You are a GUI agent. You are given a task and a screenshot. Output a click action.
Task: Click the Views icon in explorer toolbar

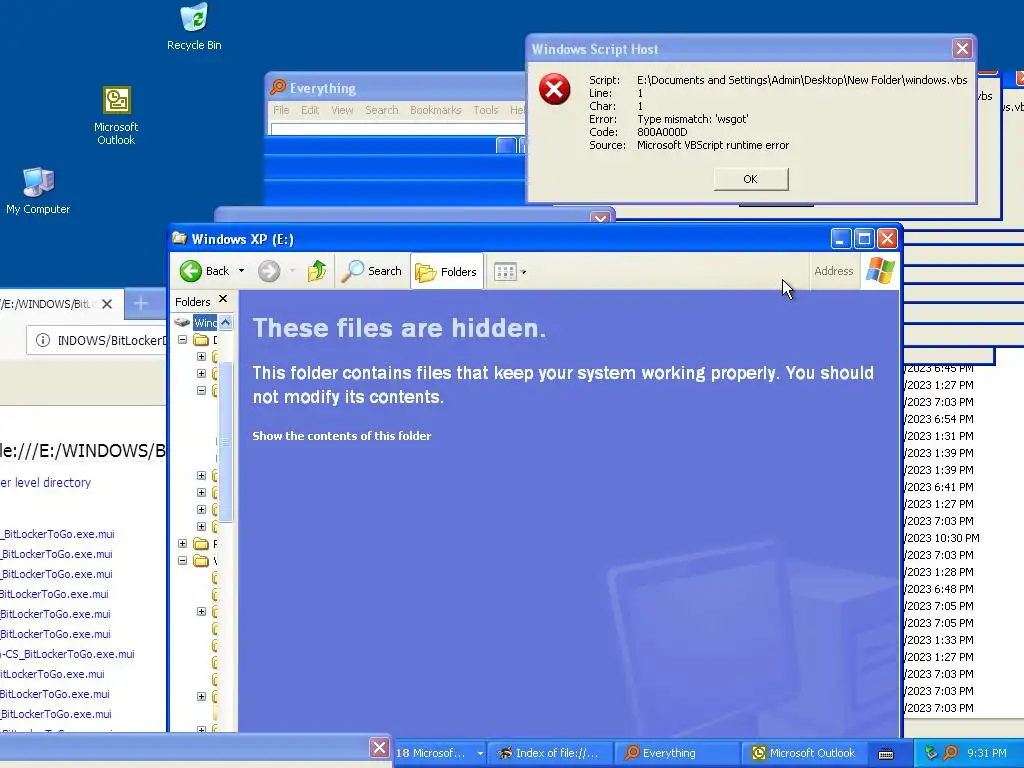coord(505,272)
